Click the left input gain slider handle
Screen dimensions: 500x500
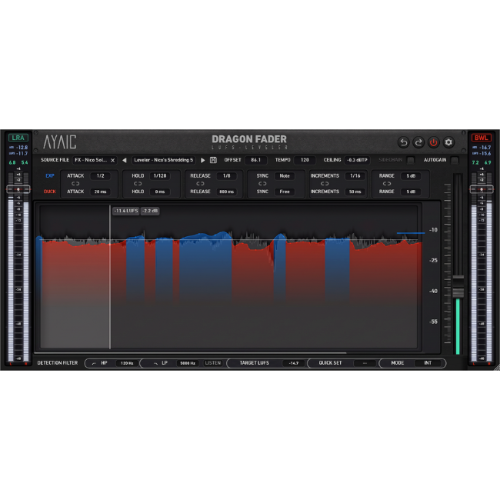click(x=18, y=189)
